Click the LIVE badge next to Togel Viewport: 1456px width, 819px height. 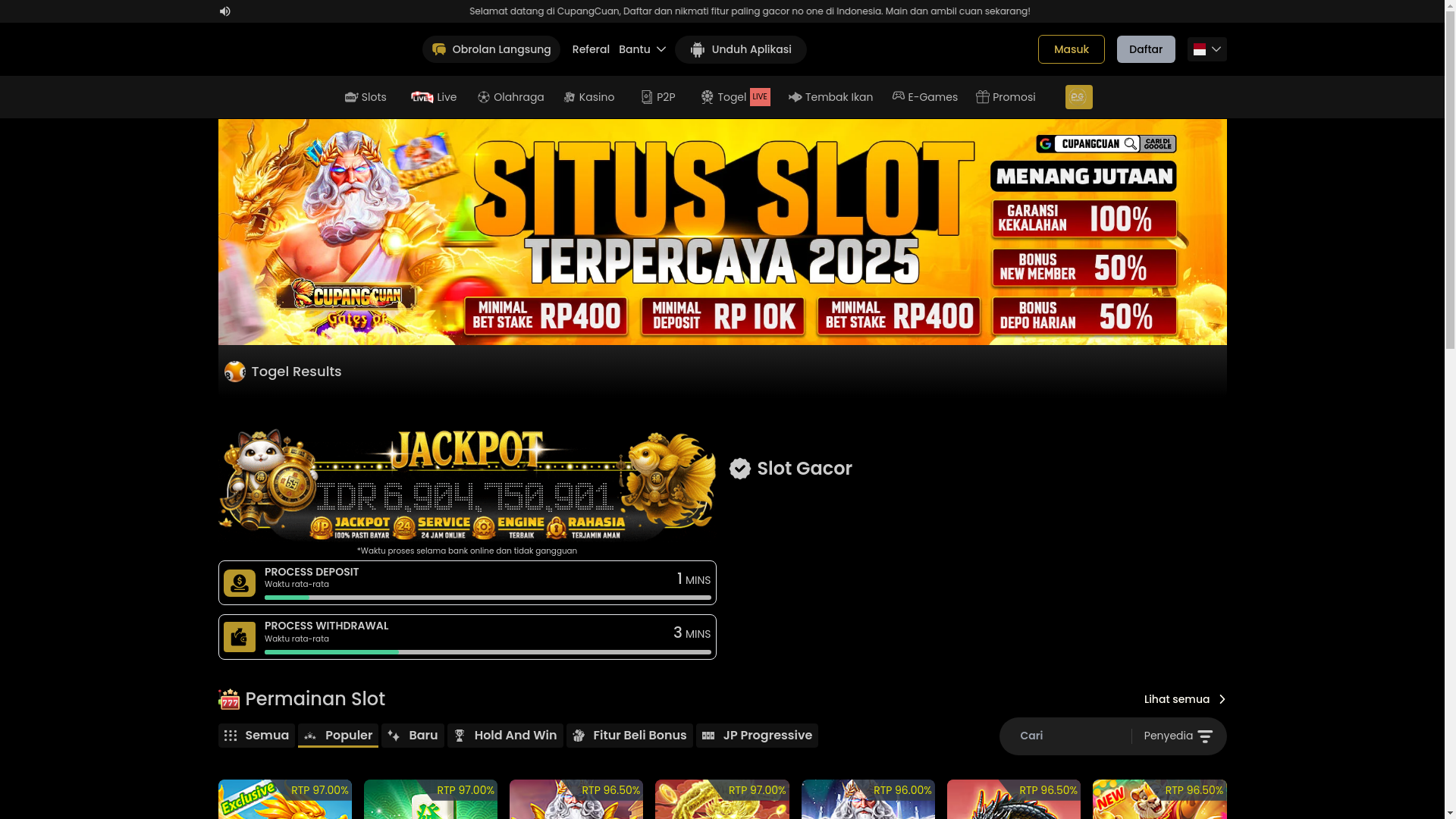point(760,97)
